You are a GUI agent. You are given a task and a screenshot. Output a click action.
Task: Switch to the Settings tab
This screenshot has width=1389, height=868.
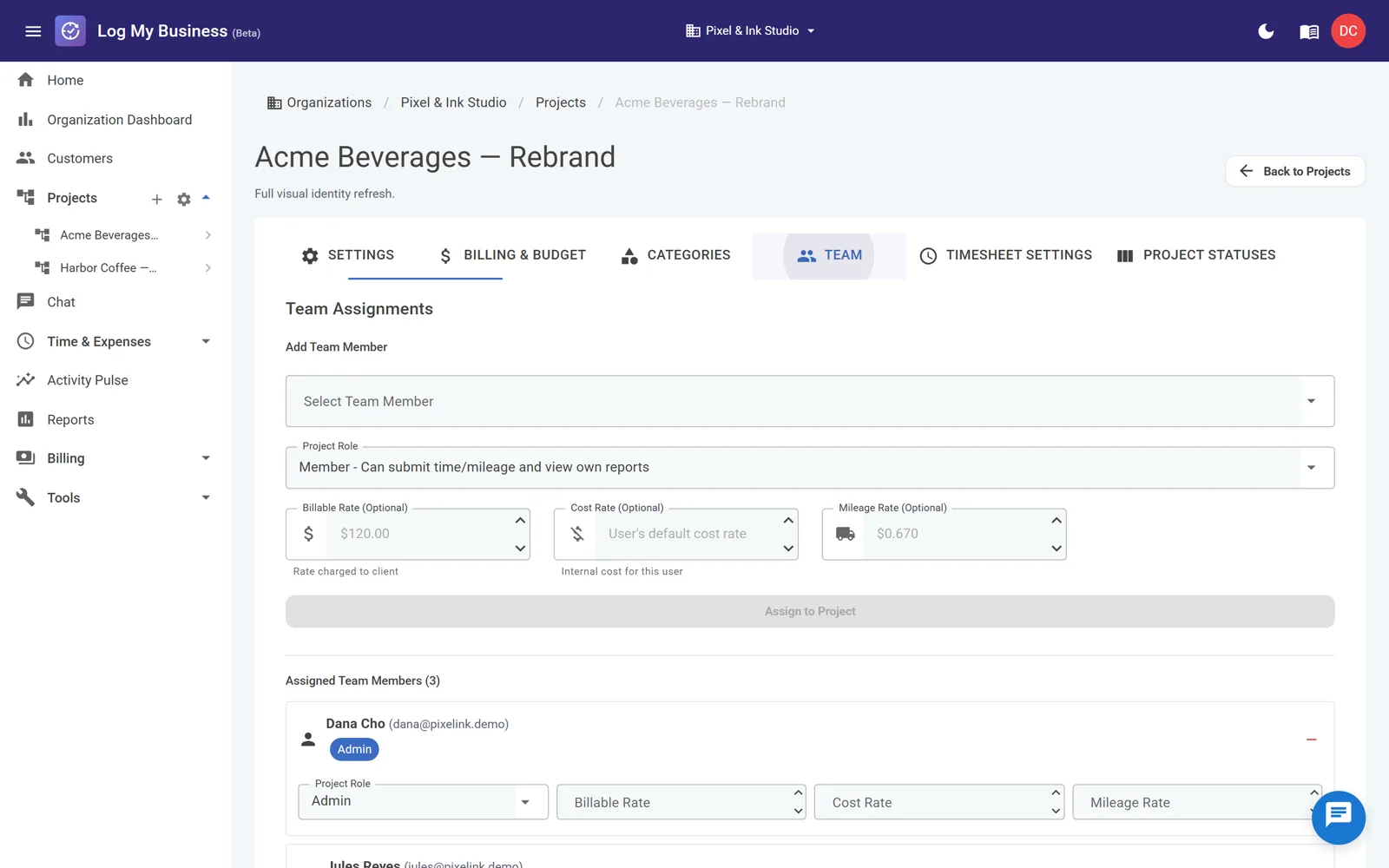(x=347, y=255)
